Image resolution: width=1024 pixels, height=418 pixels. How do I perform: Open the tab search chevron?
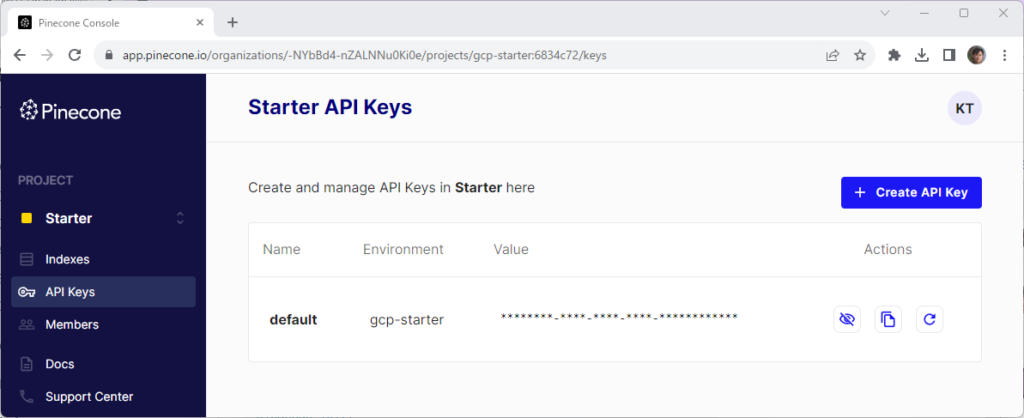click(885, 13)
